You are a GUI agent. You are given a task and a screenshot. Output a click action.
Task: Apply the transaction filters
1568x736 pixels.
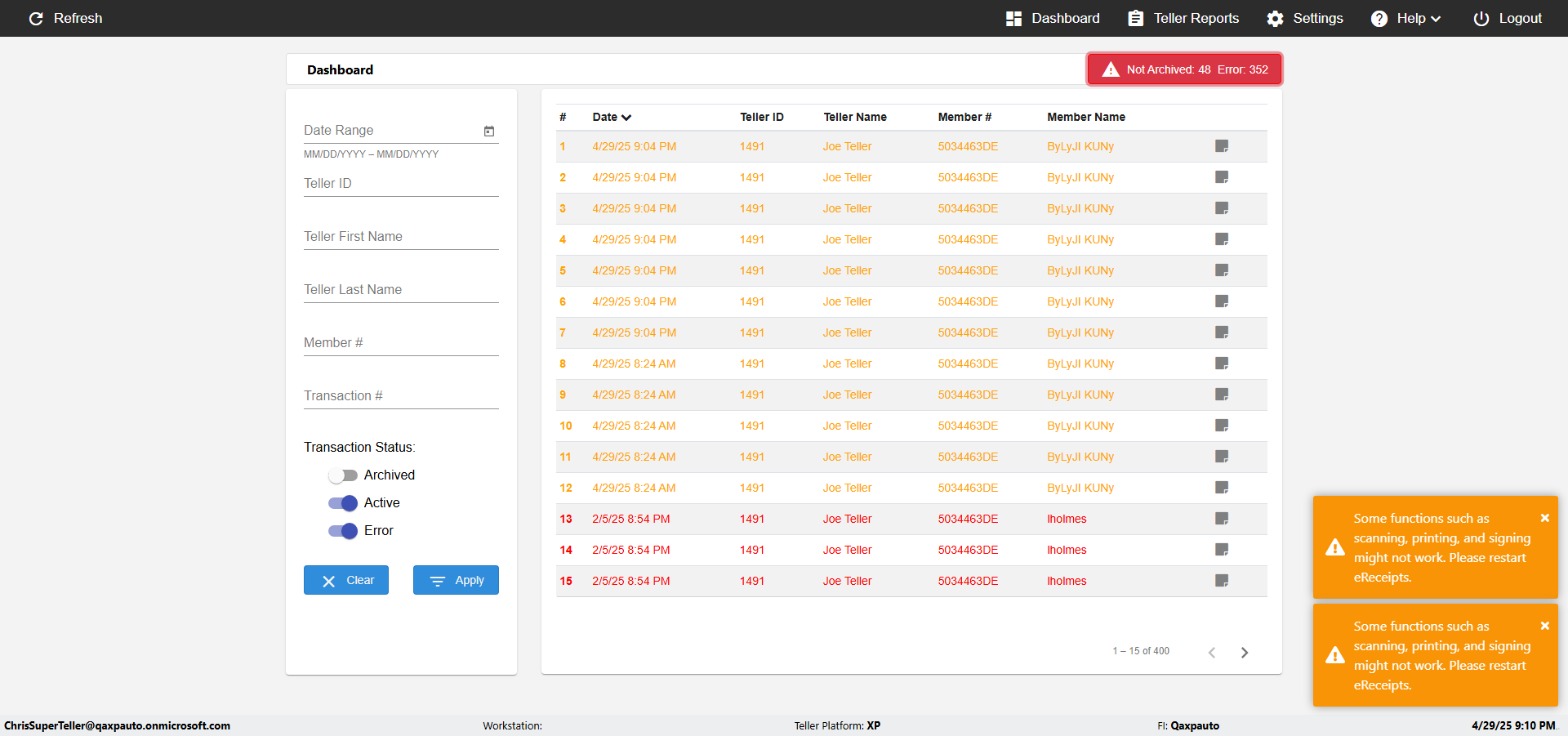[456, 580]
